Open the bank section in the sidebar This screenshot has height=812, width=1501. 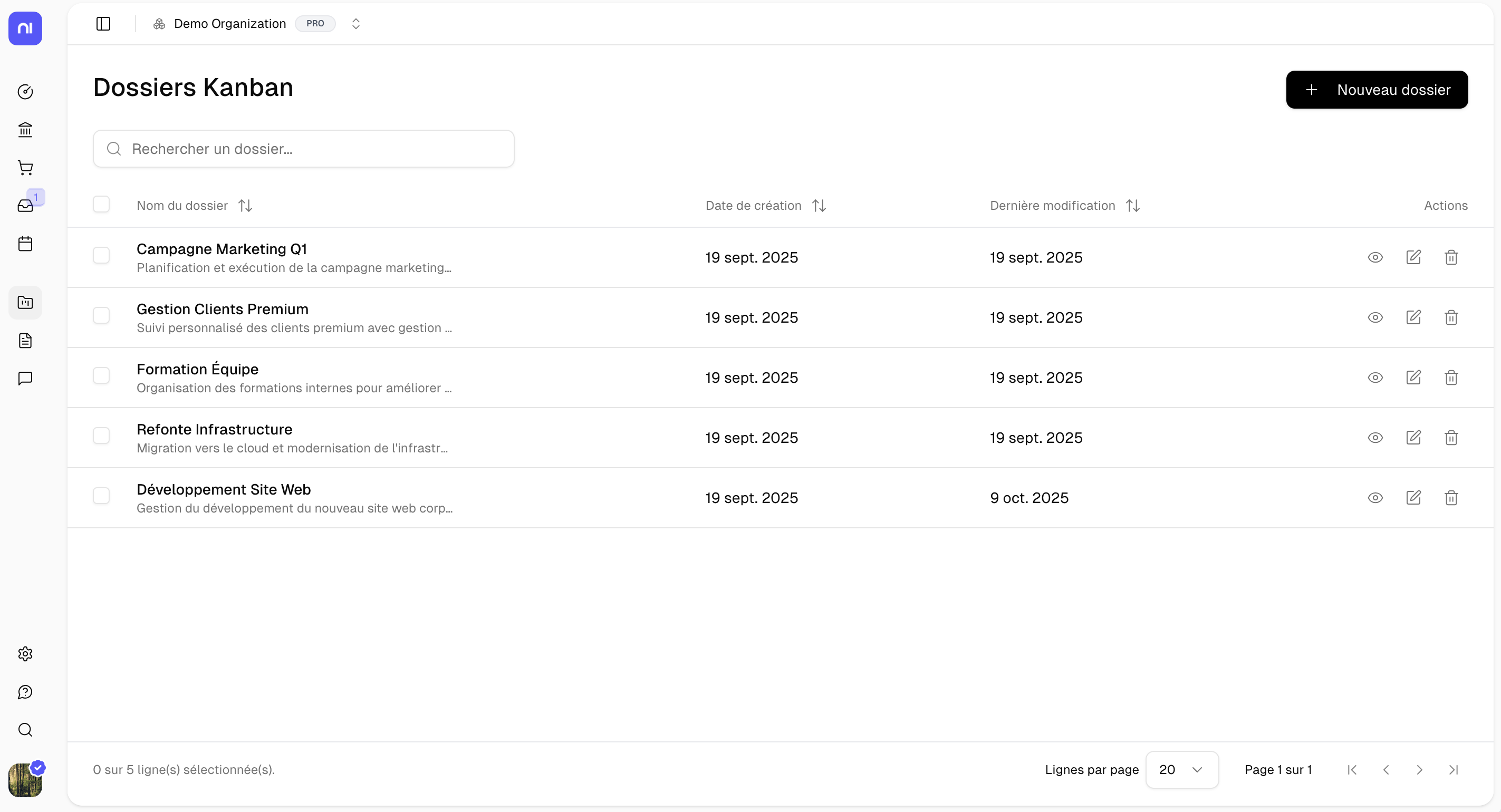[x=25, y=129]
